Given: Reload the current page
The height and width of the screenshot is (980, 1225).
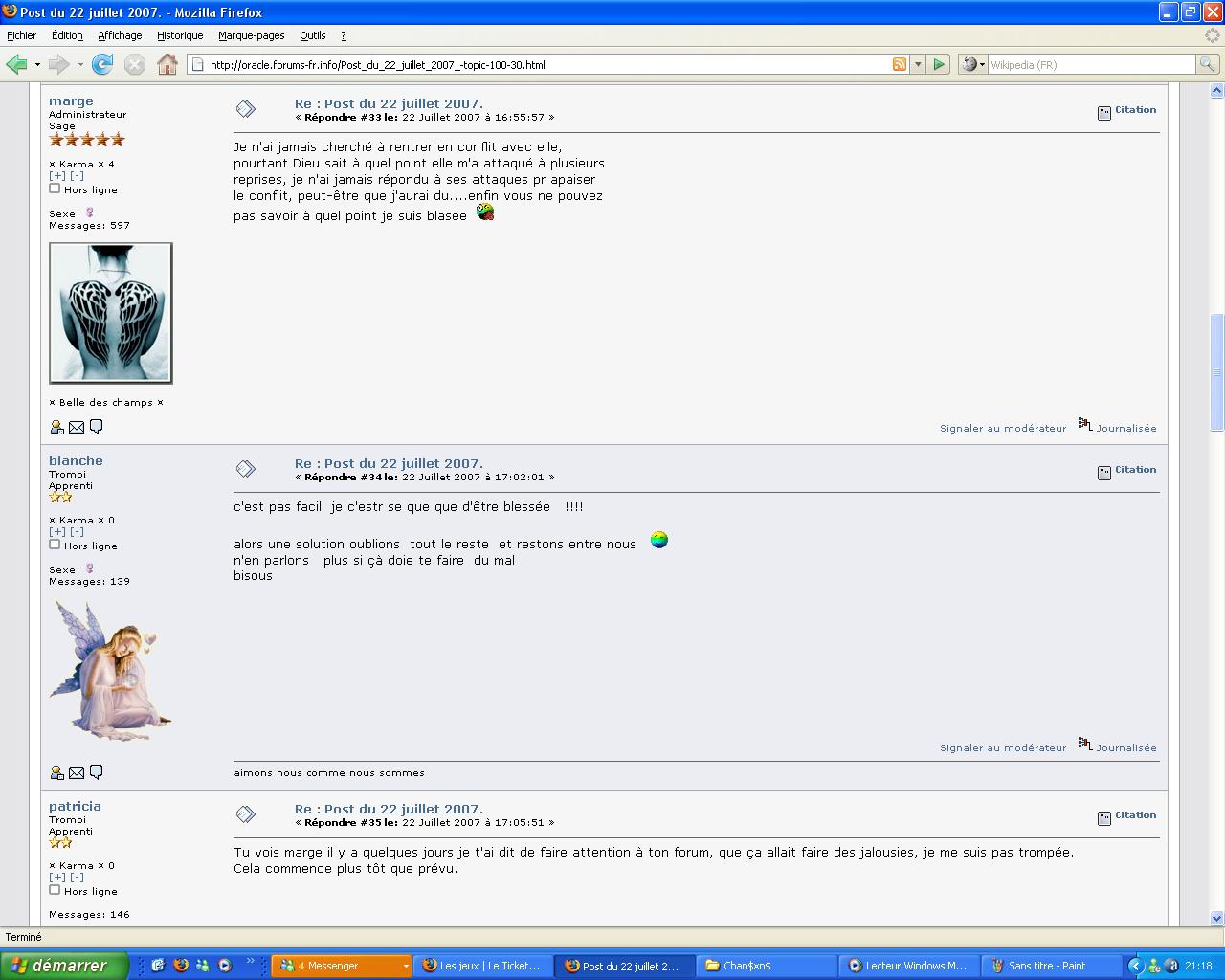Looking at the screenshot, I should (x=102, y=64).
